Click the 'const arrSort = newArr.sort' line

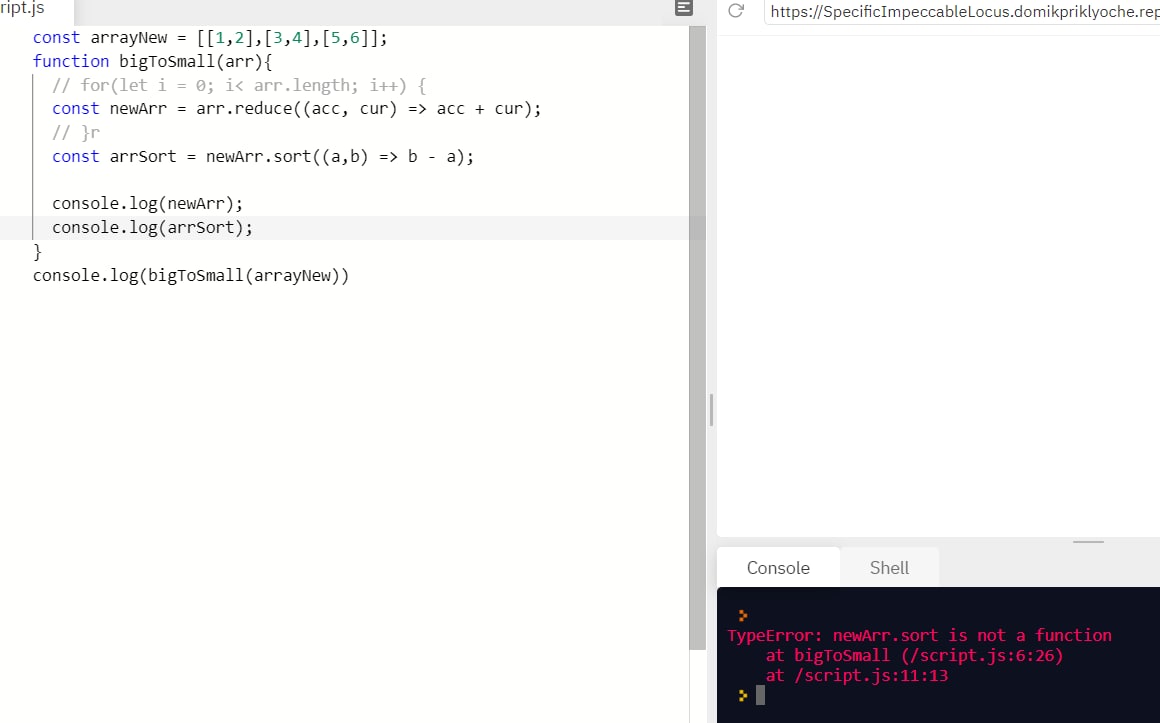click(x=263, y=157)
